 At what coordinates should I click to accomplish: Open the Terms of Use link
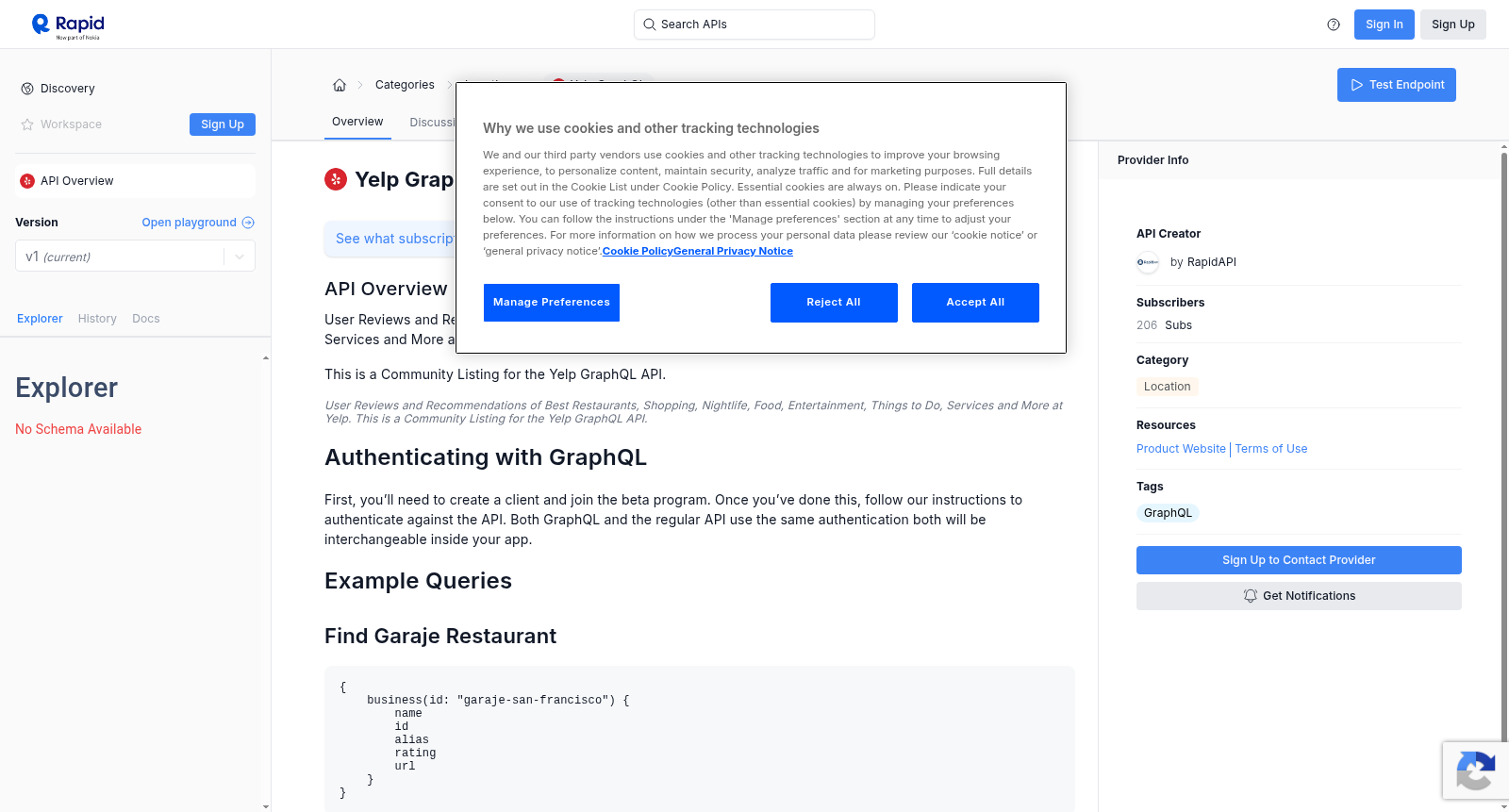tap(1271, 449)
